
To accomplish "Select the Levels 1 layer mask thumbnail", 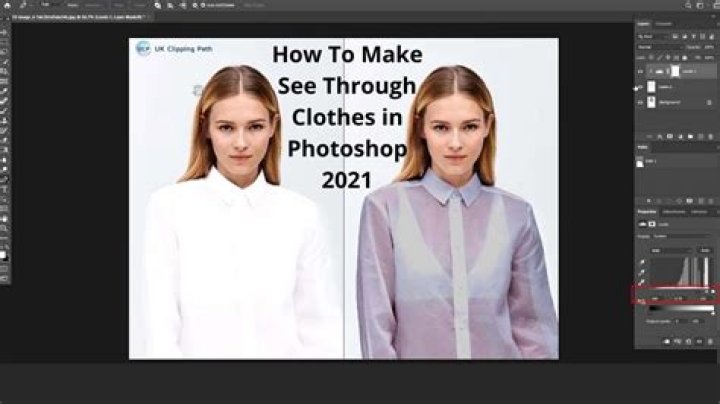I will point(675,72).
